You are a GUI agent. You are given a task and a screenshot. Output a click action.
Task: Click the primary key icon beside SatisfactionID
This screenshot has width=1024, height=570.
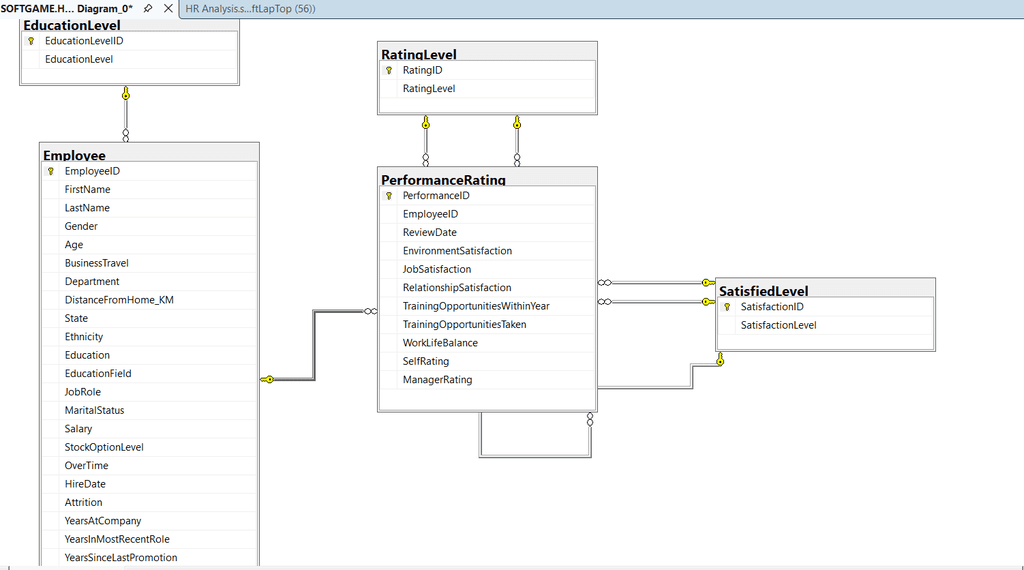tap(727, 307)
